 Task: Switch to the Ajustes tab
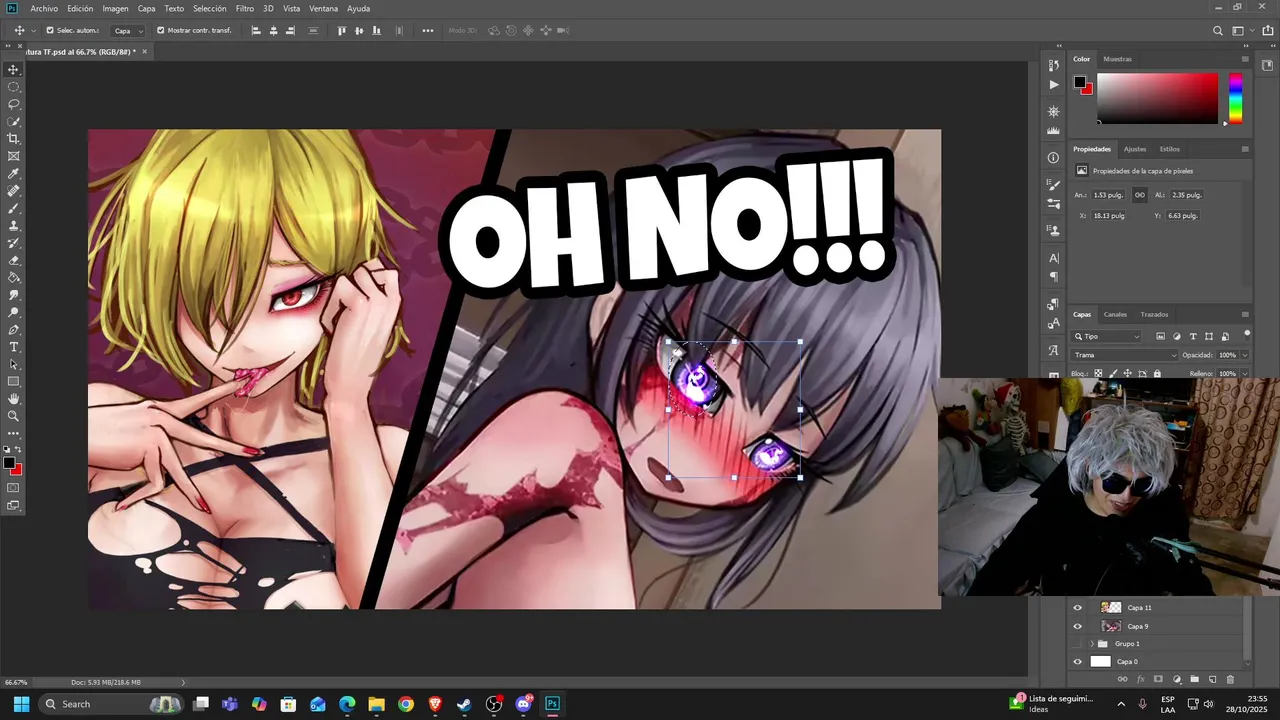coord(1135,149)
